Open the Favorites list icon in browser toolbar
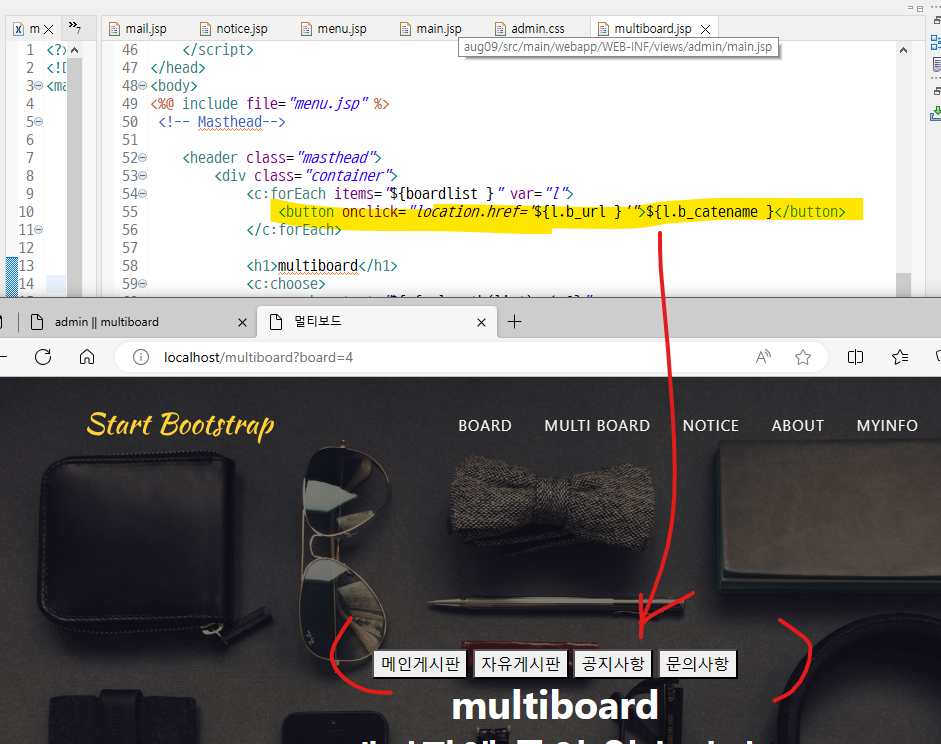Screen dimensions: 941x744 [900, 358]
